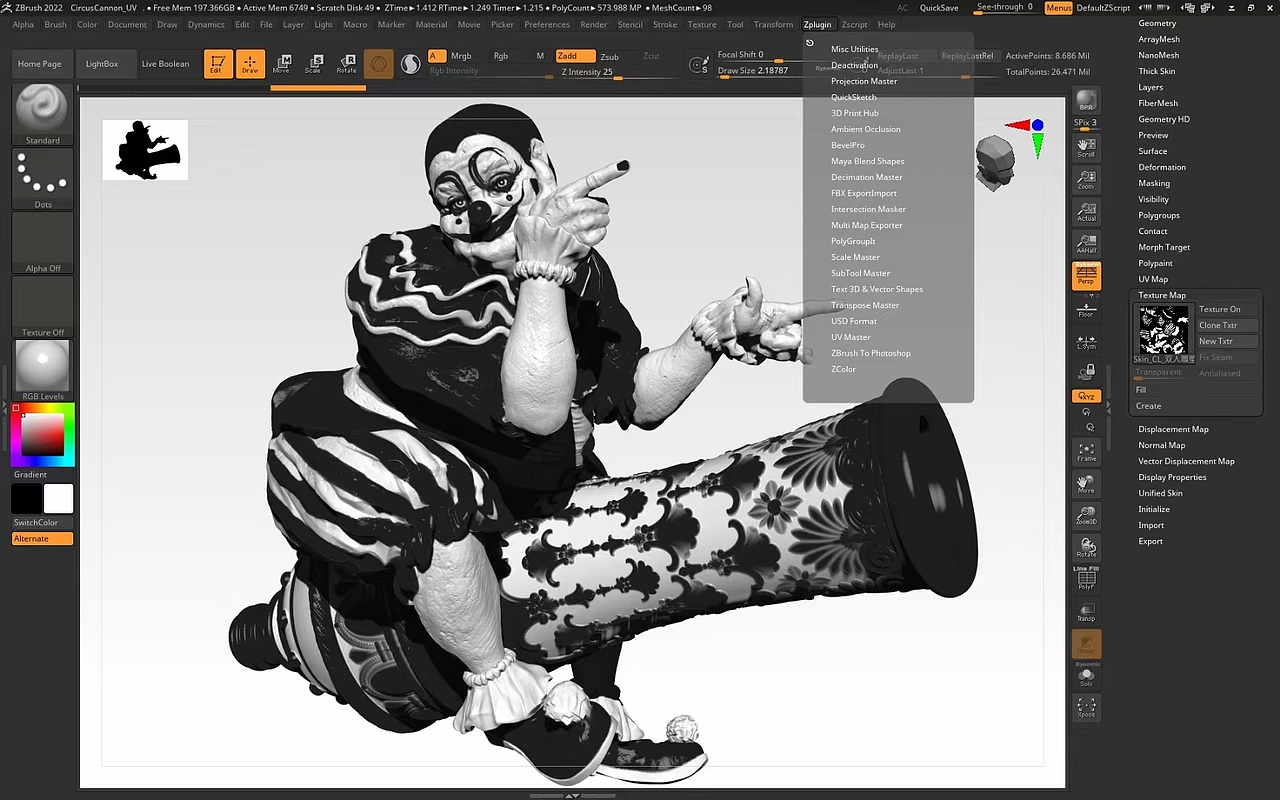This screenshot has width=1280, height=800.
Task: Open the Zplugin menu
Action: pyautogui.click(x=817, y=24)
